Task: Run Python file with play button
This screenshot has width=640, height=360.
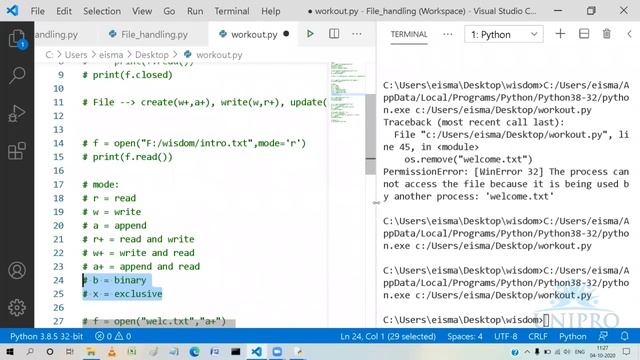Action: click(310, 34)
